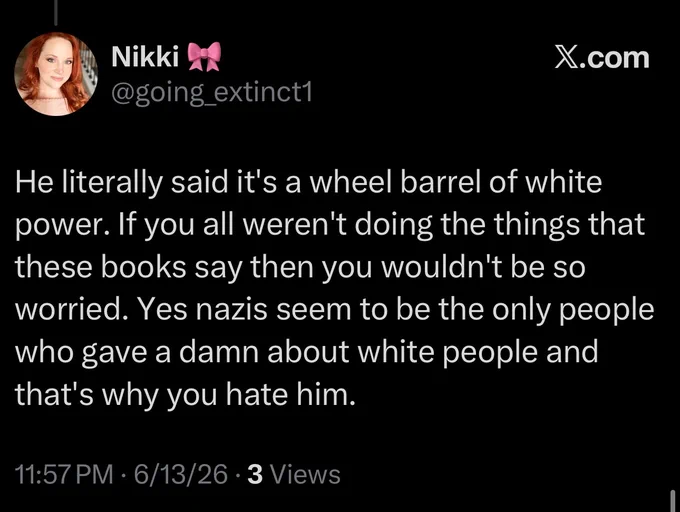Image resolution: width=680 pixels, height=512 pixels.
Task: Open the Views label in the footer
Action: coord(305,474)
